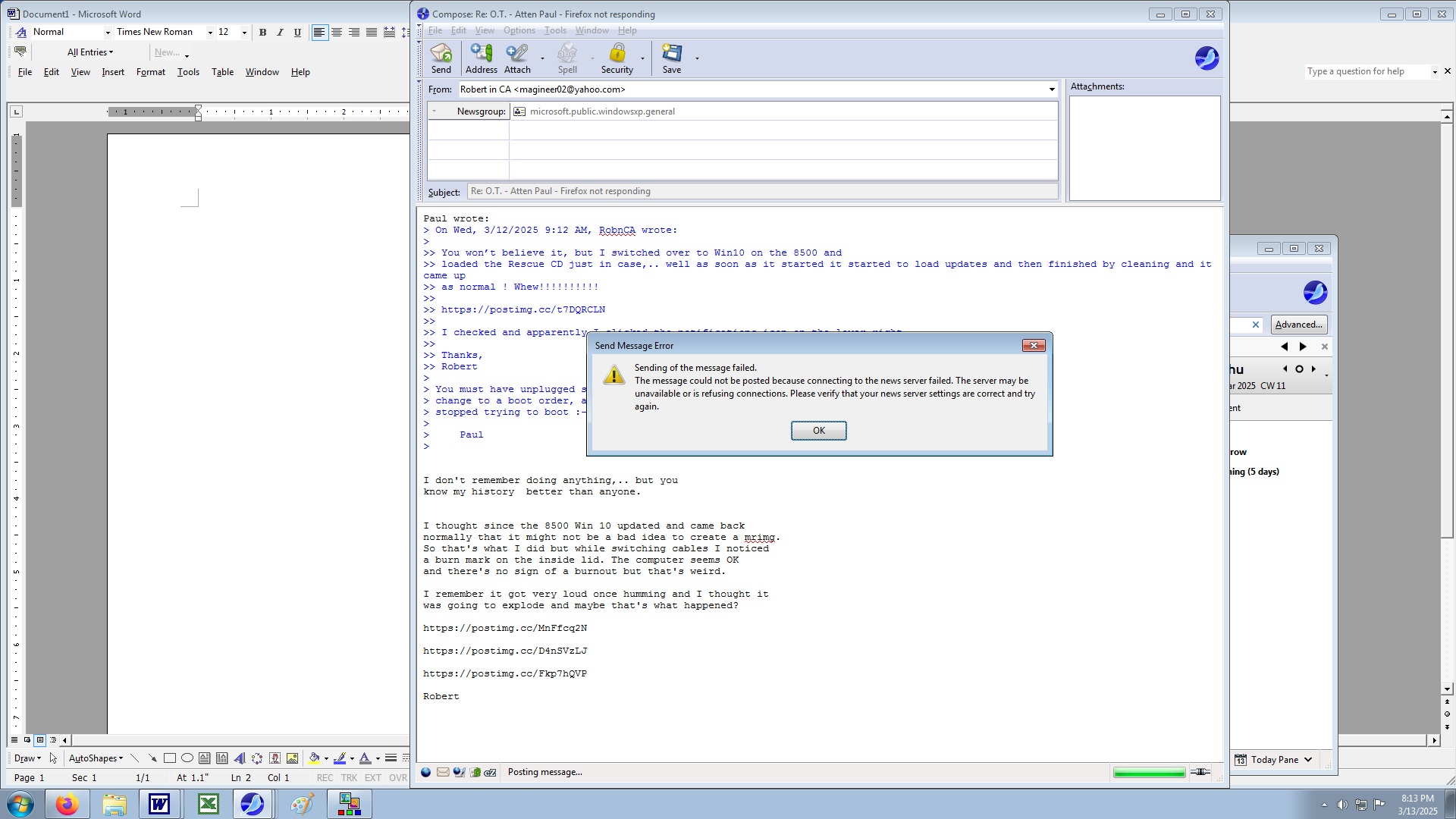
Task: Toggle Align Right in Word toolbar
Action: pyautogui.click(x=354, y=32)
